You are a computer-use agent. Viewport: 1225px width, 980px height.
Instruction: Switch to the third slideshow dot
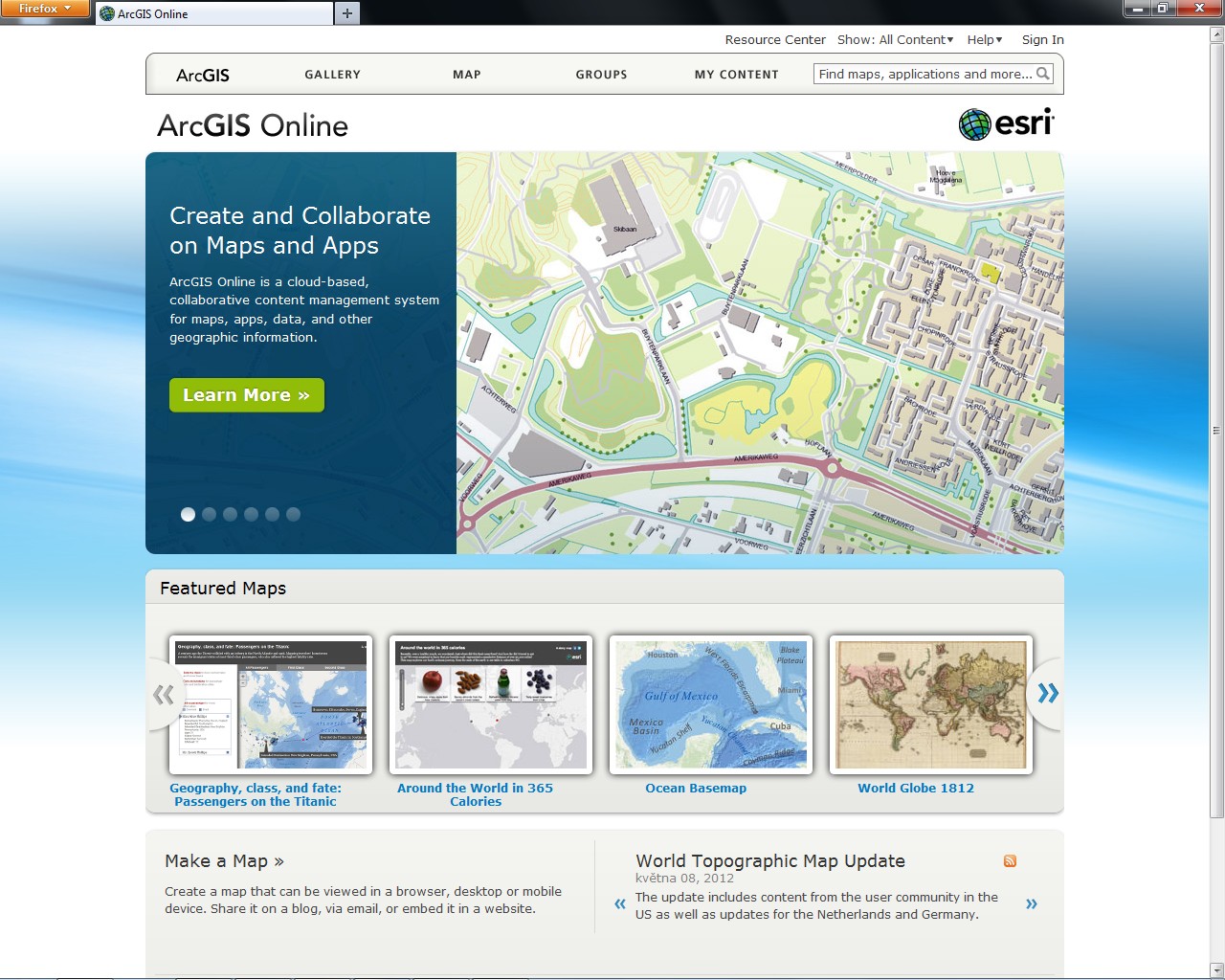(x=230, y=515)
